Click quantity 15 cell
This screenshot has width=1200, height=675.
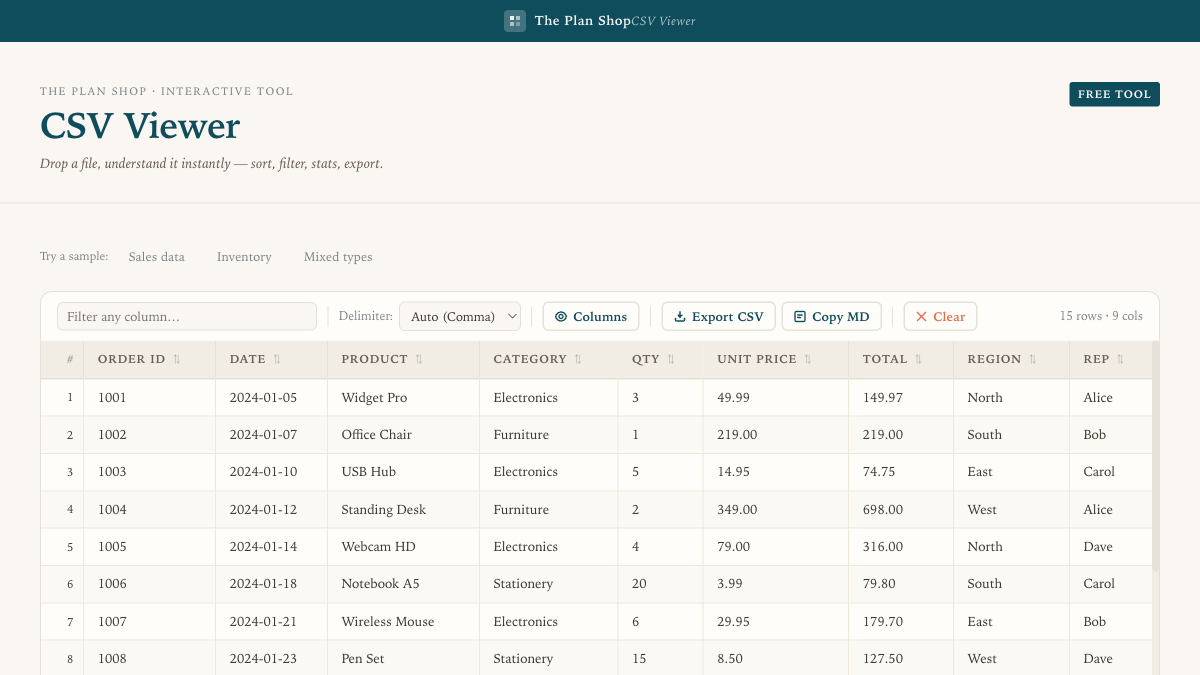(661, 659)
